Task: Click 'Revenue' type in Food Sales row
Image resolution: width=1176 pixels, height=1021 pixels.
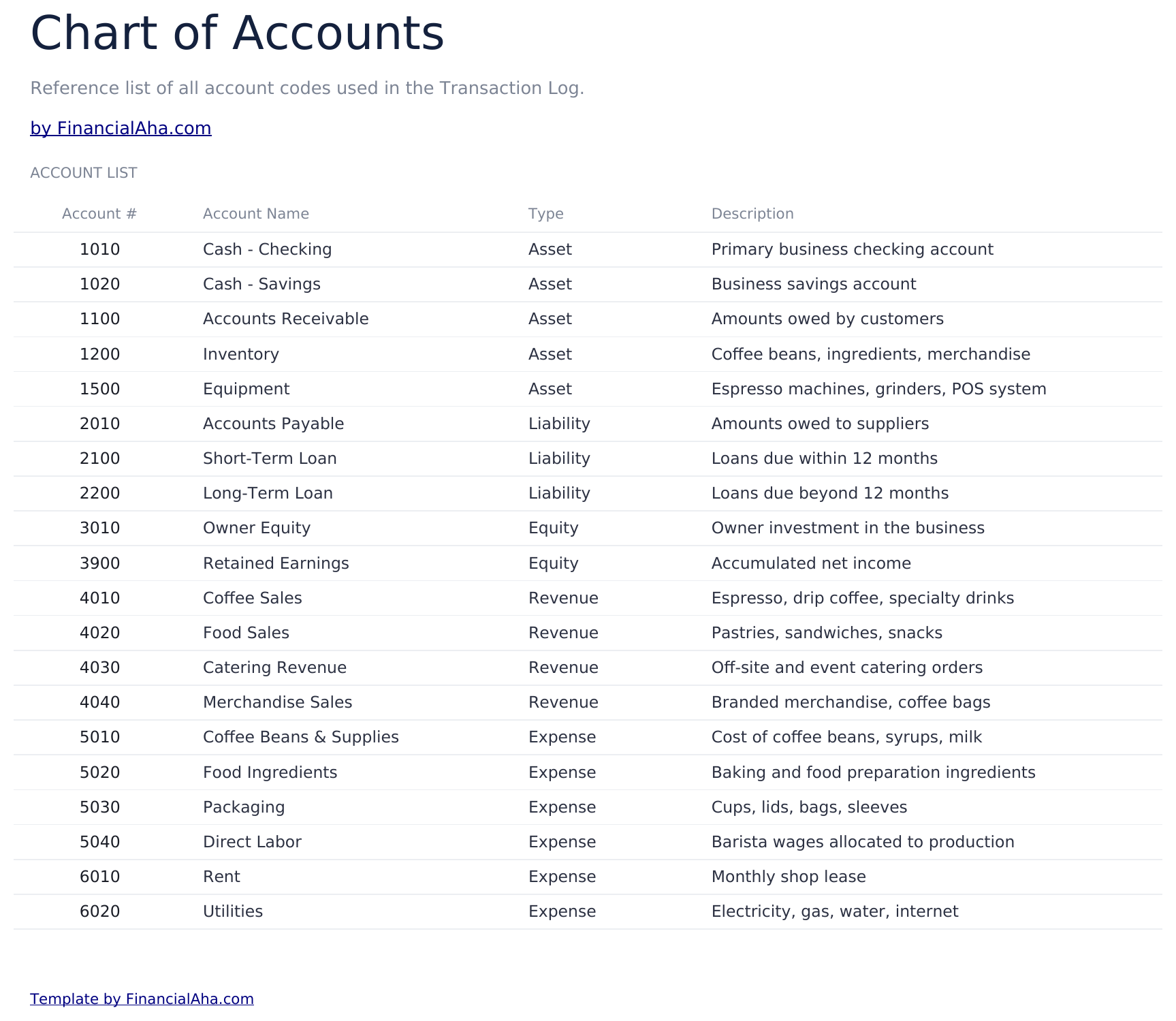Action: point(563,633)
